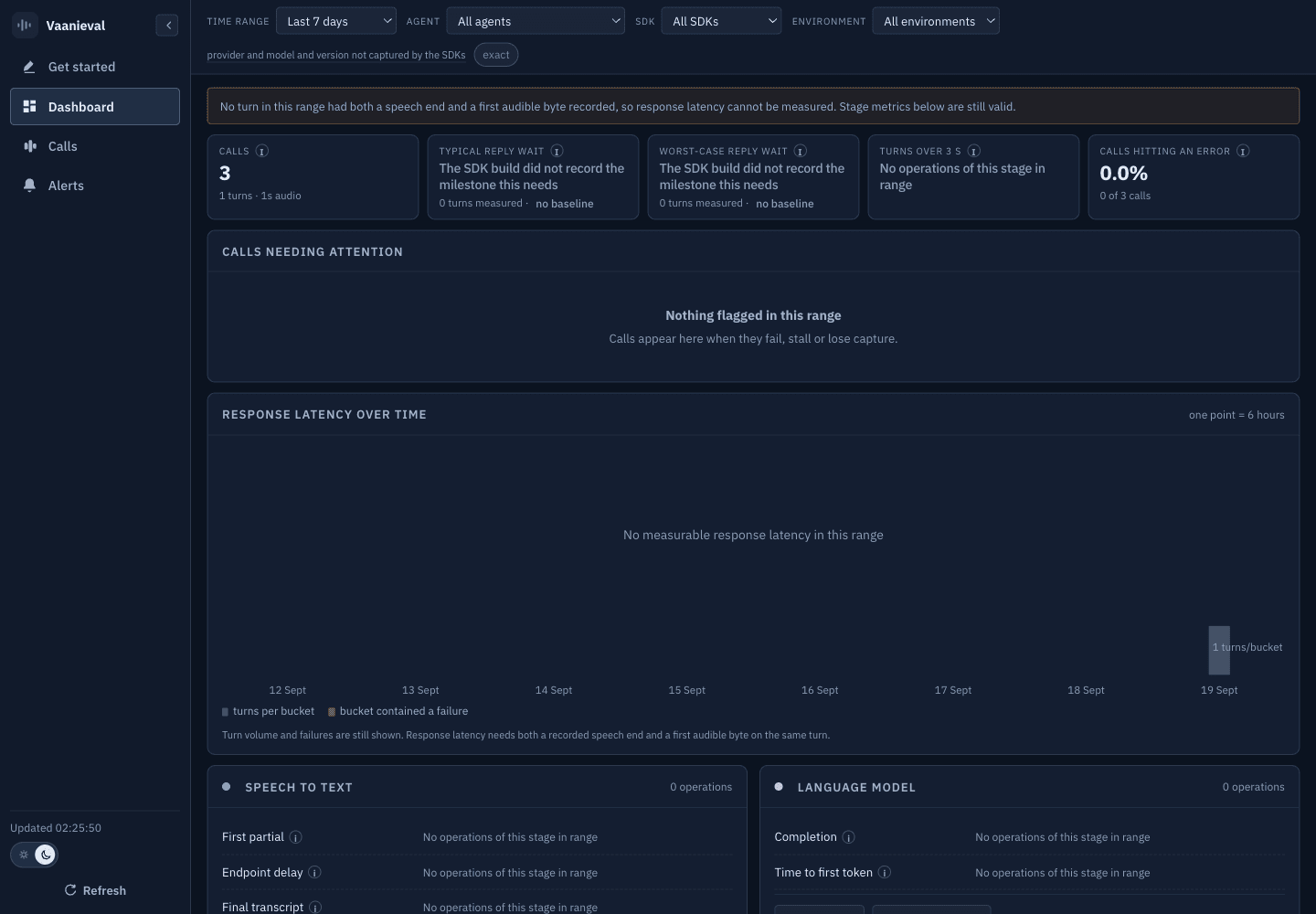Screen dimensions: 1316x914
Task: Show info for Typical Reply Wait
Action: [x=557, y=151]
